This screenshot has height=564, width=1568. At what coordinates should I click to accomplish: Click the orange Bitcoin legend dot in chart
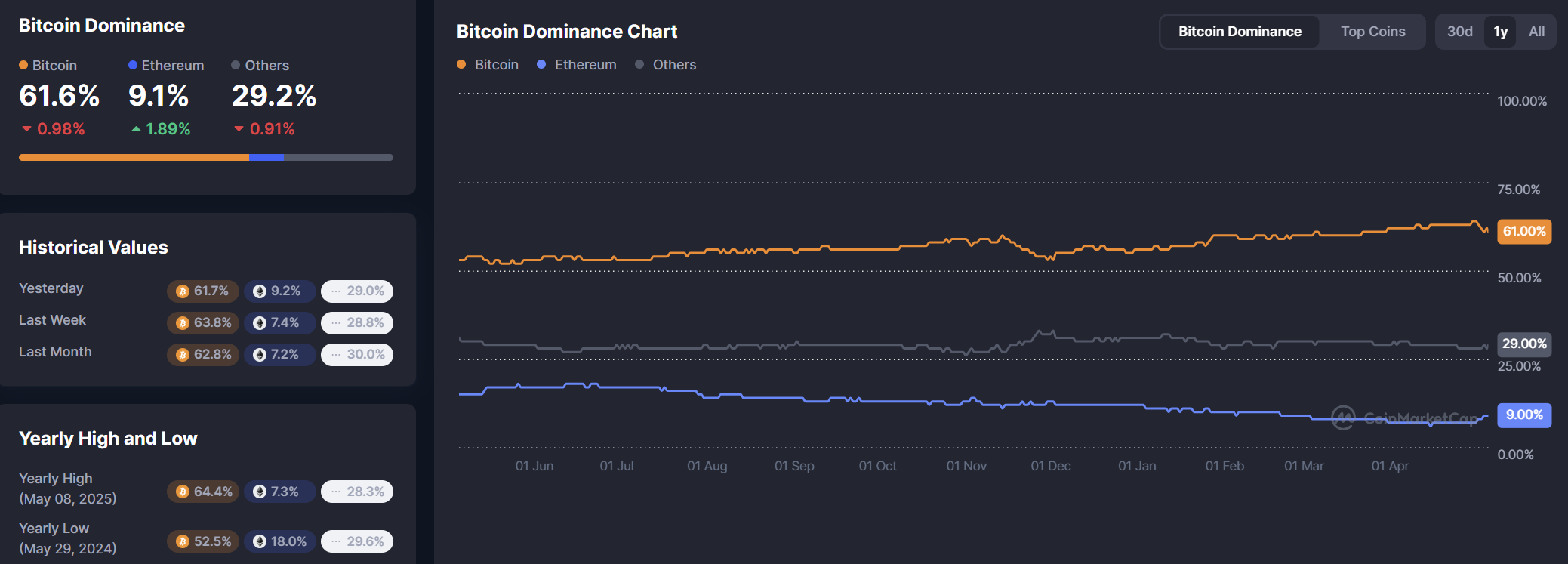(x=461, y=64)
